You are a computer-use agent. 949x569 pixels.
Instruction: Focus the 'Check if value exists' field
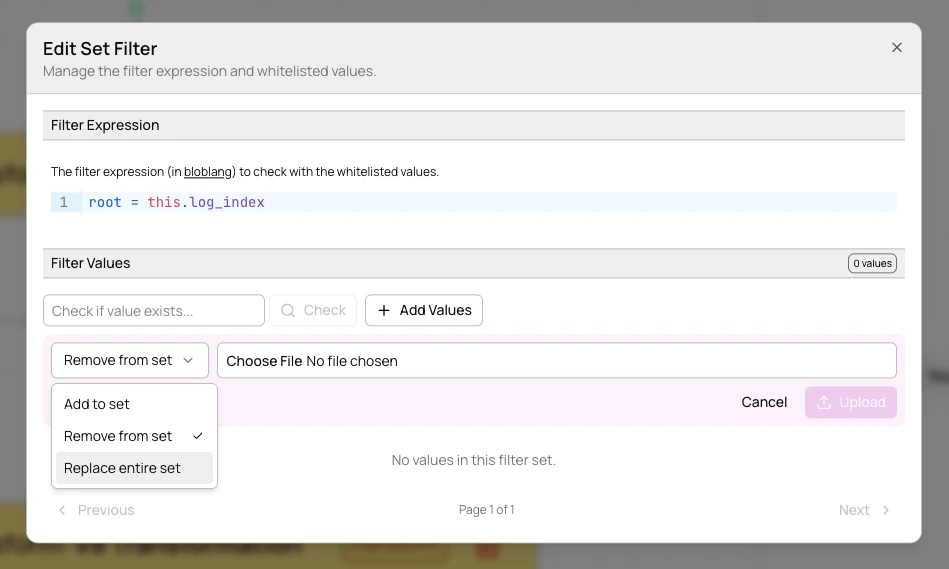(154, 311)
